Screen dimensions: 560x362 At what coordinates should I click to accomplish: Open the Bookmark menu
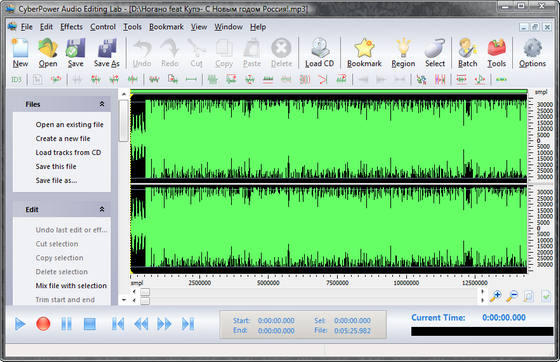tap(166, 27)
